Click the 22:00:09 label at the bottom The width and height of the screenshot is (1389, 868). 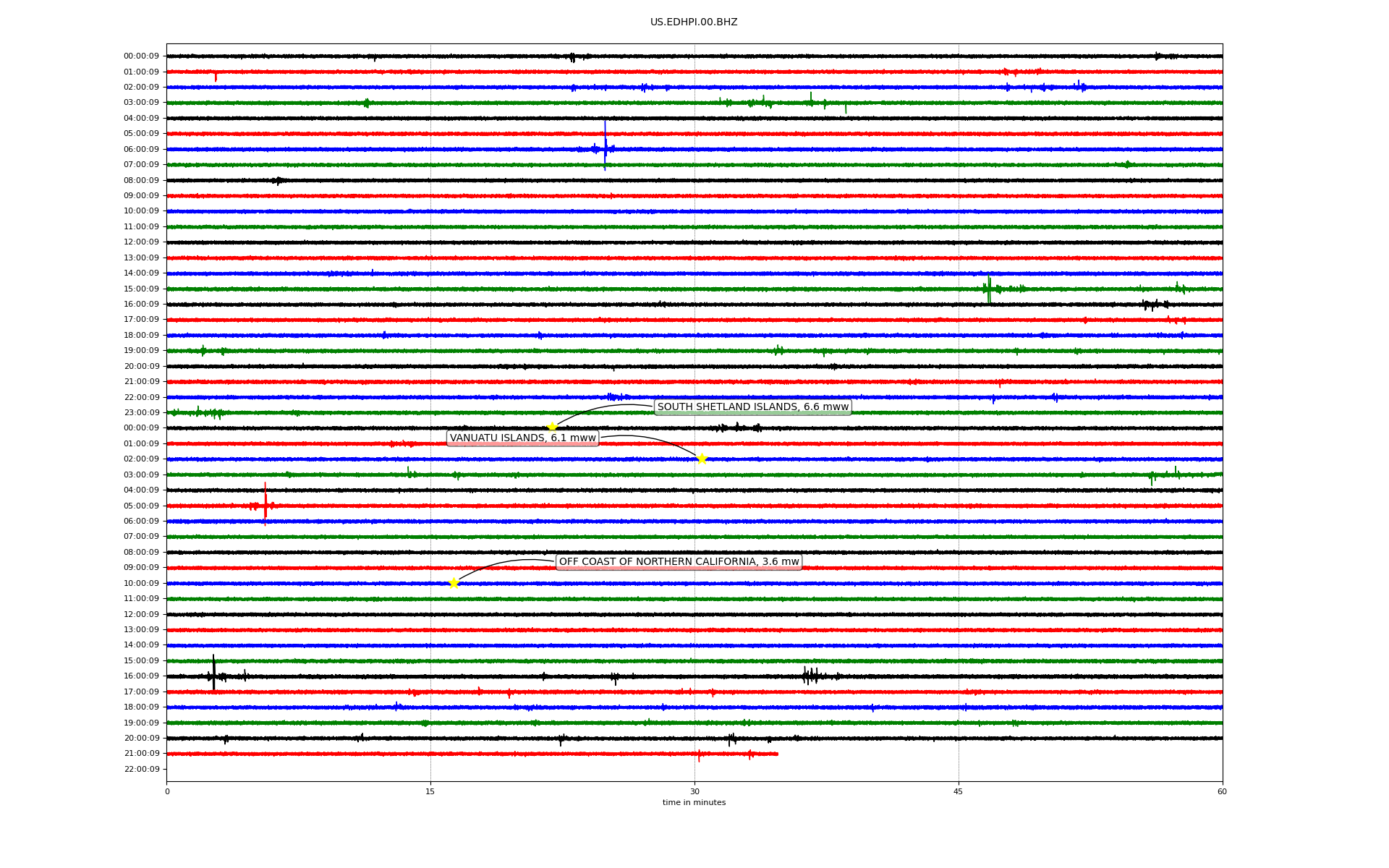(141, 769)
